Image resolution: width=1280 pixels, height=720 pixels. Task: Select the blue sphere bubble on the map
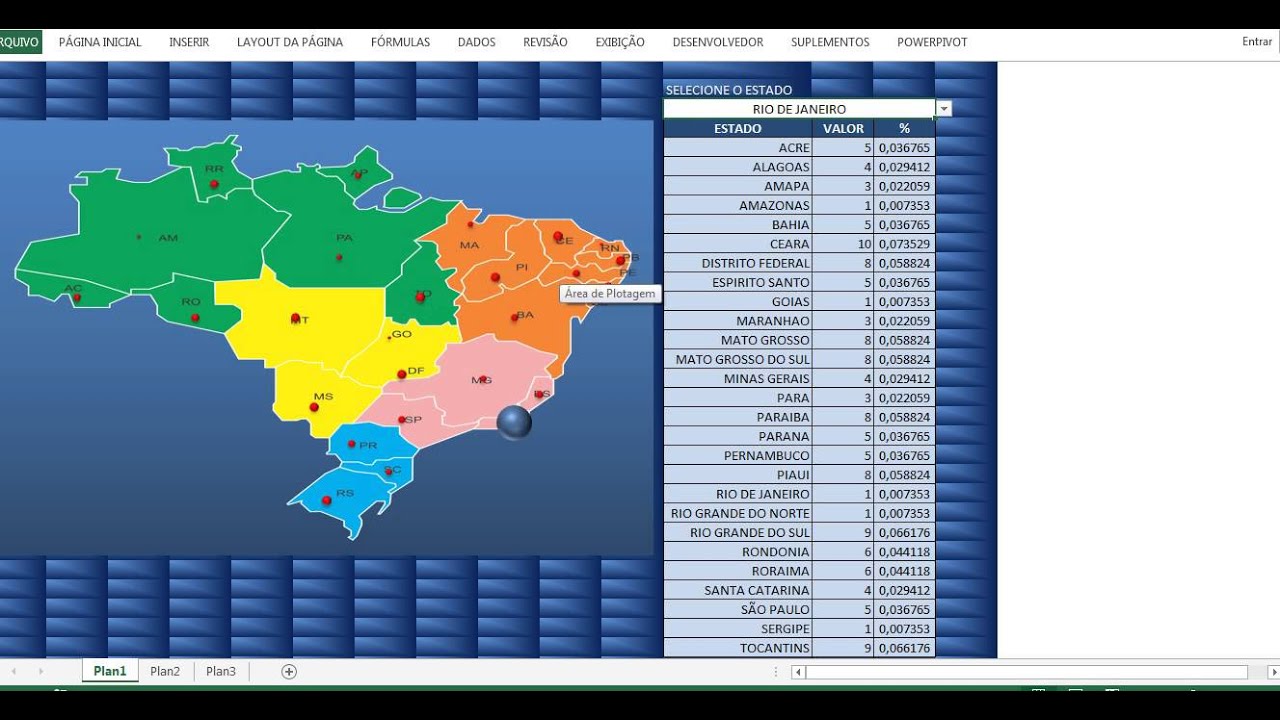(x=514, y=422)
